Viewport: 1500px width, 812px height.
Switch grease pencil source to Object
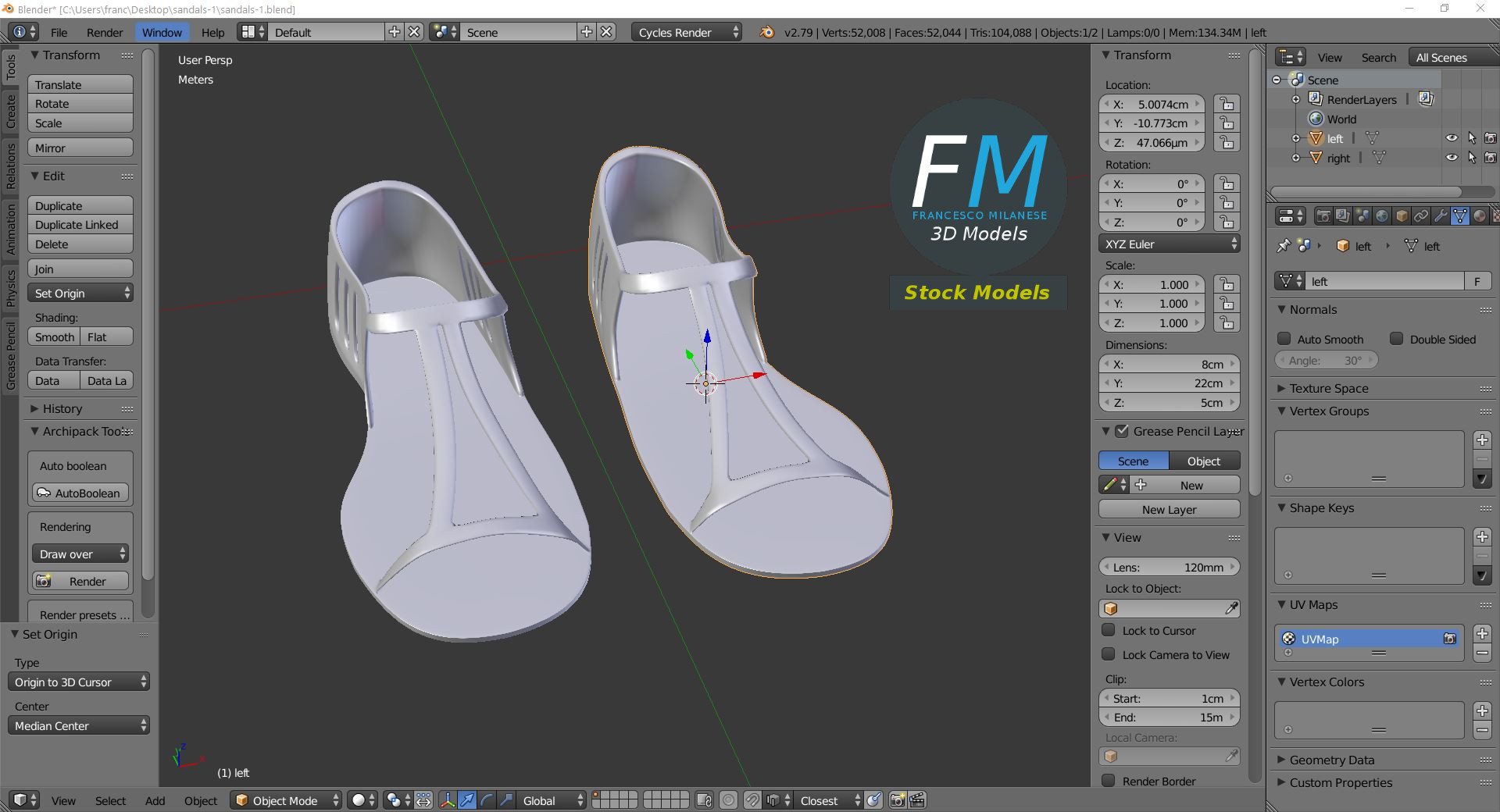click(1204, 461)
